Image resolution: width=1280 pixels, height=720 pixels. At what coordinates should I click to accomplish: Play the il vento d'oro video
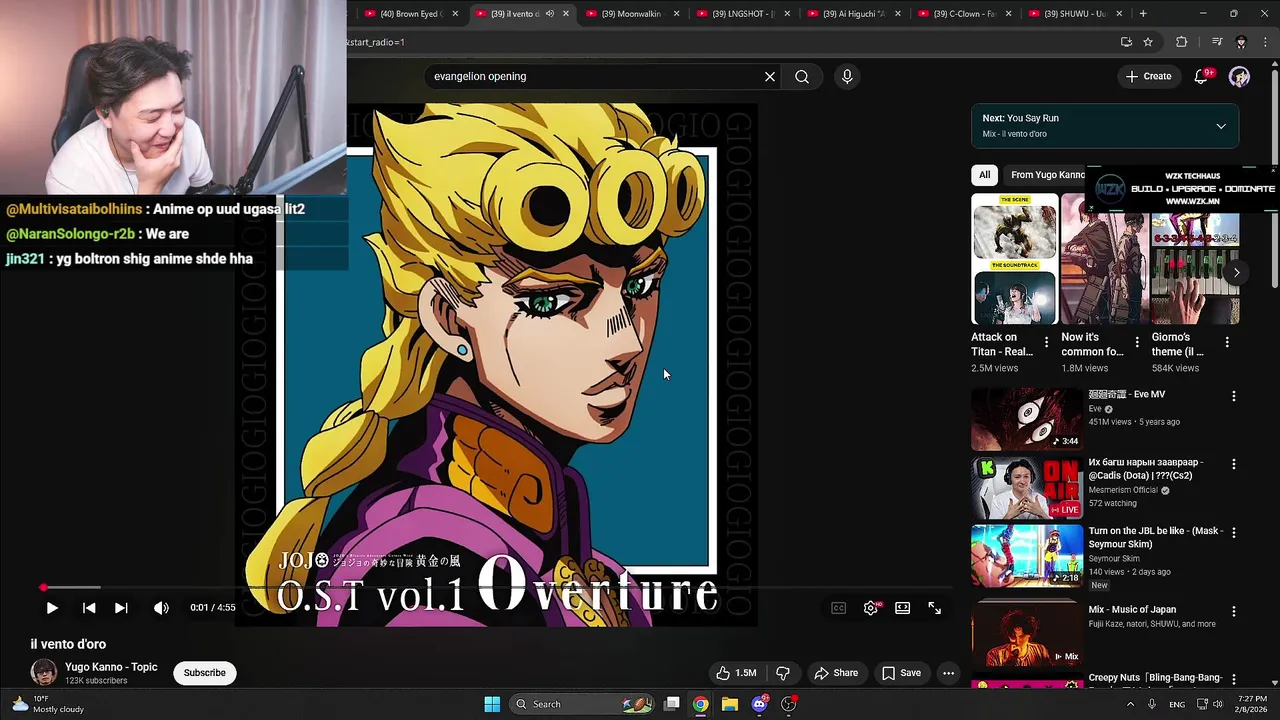(52, 608)
